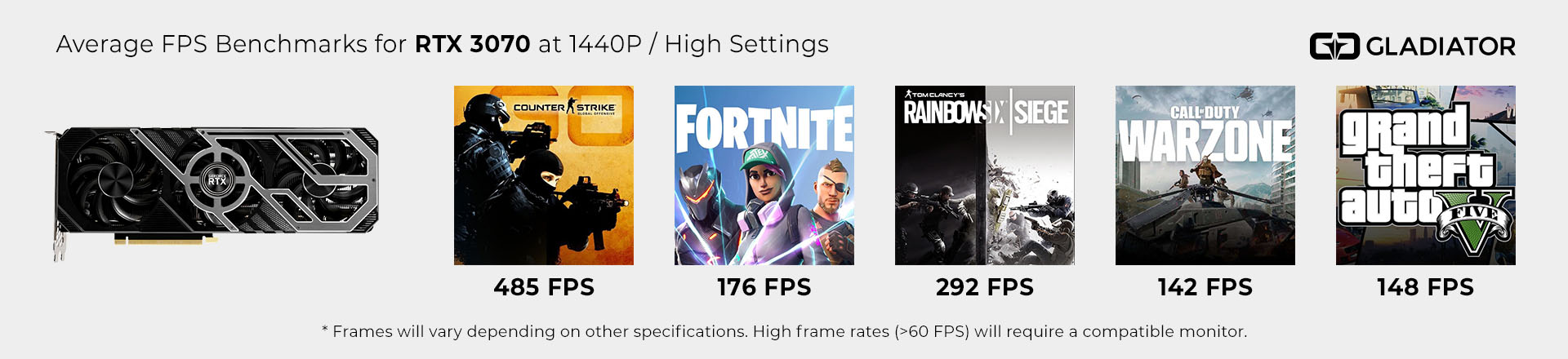Click the 176 FPS label
Image resolution: width=1568 pixels, height=359 pixels.
click(x=764, y=287)
